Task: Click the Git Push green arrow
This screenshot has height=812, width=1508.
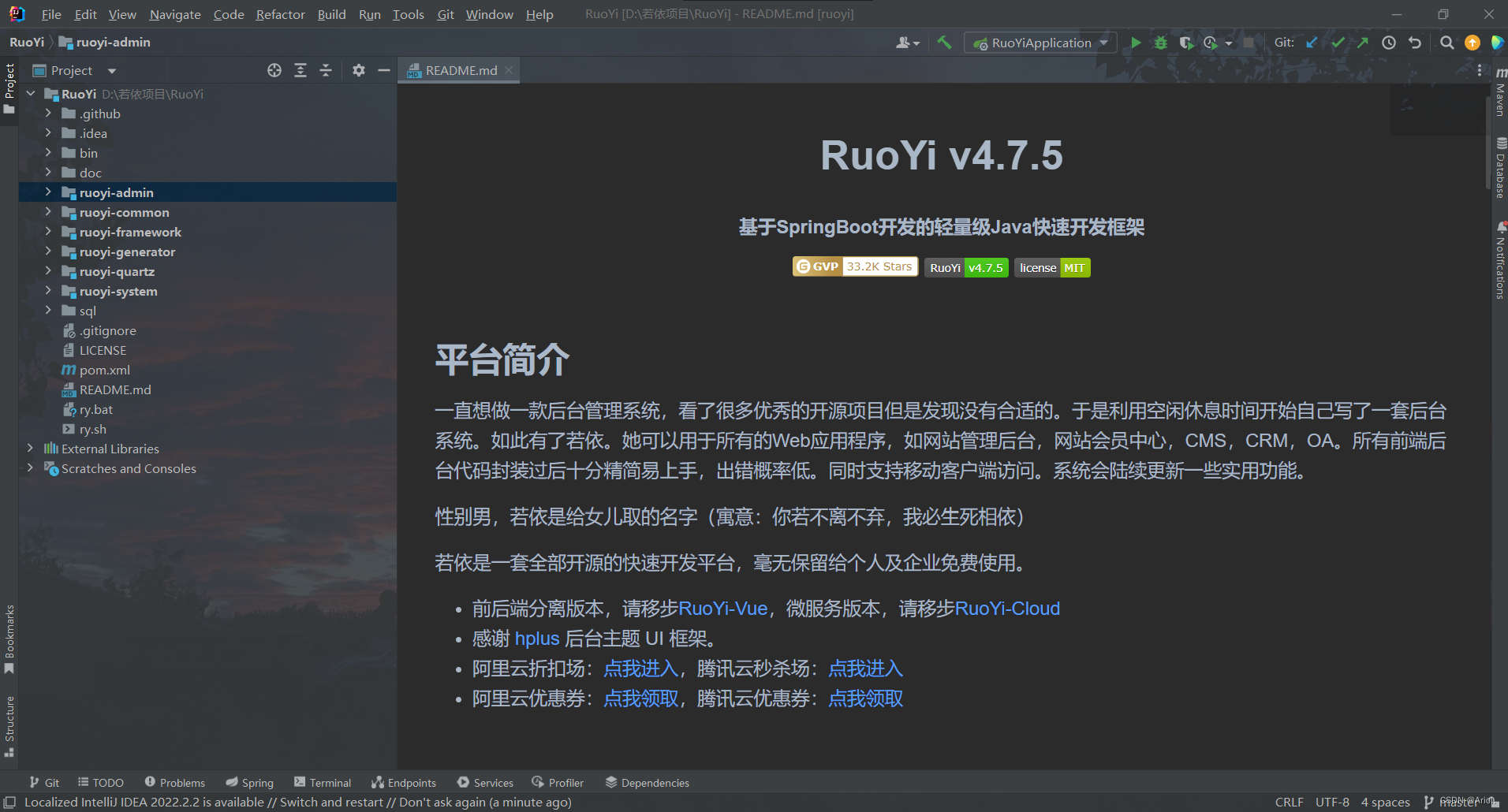Action: pos(1363,43)
